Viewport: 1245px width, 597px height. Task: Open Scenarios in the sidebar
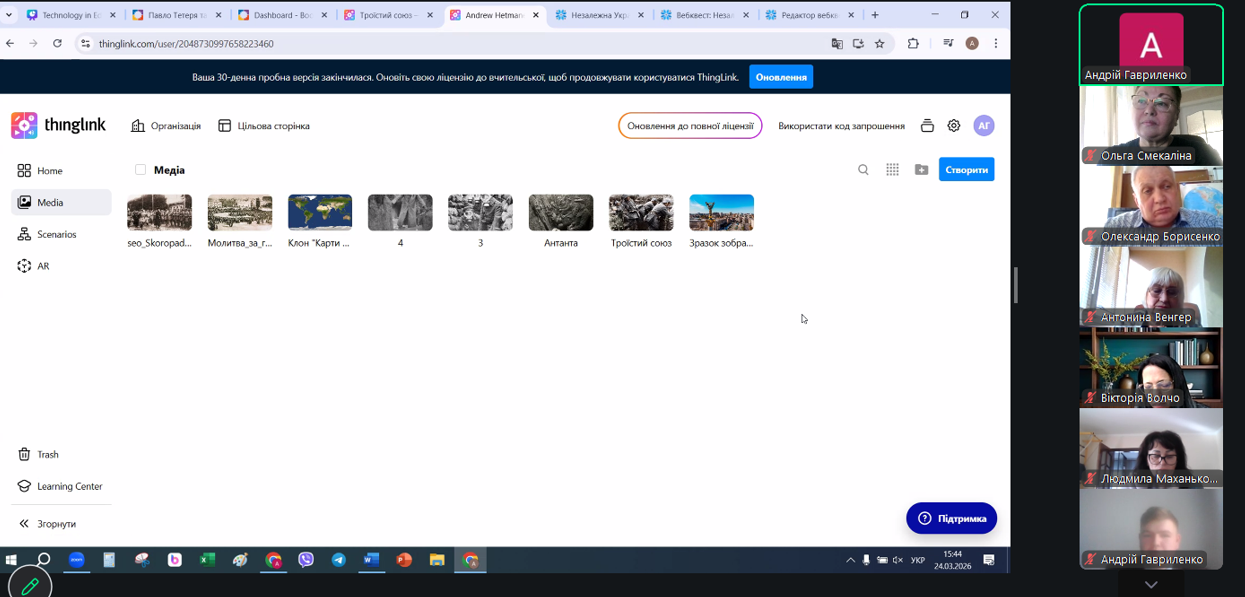pos(56,234)
